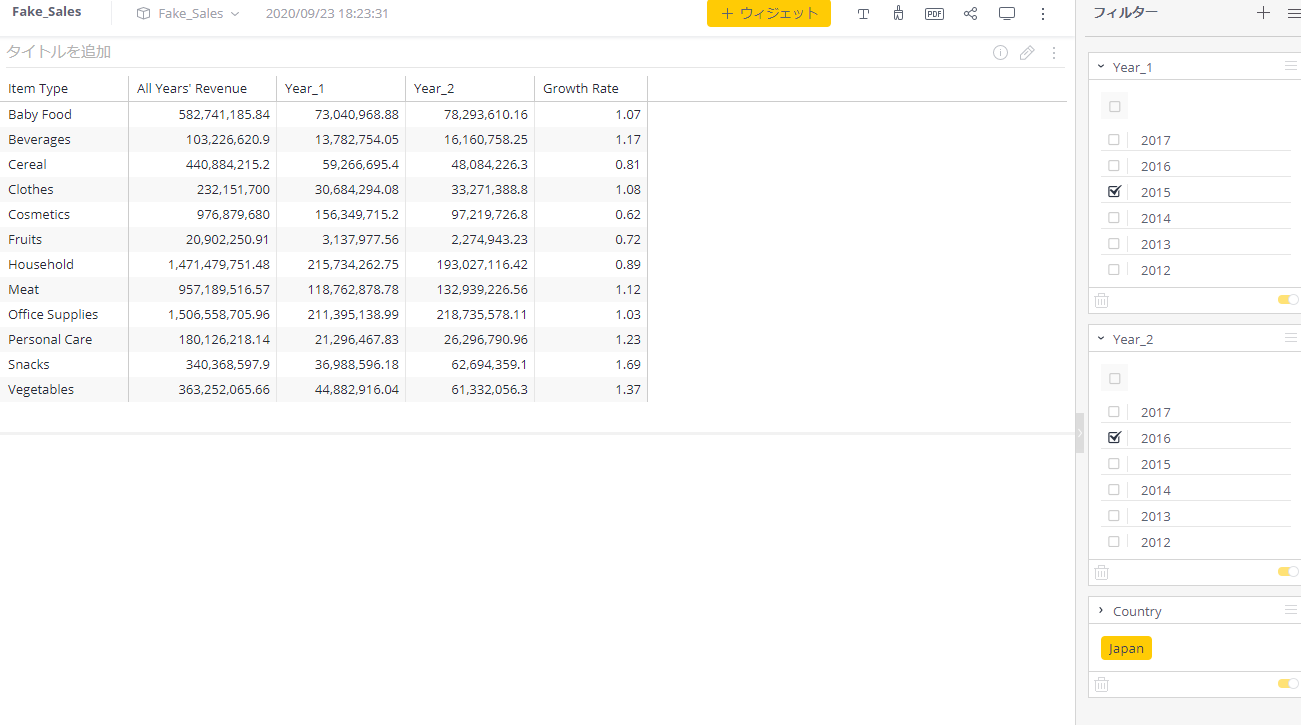Screen dimensions: 1301x725
Task: Show widget info via the info icon
Action: tap(1000, 53)
